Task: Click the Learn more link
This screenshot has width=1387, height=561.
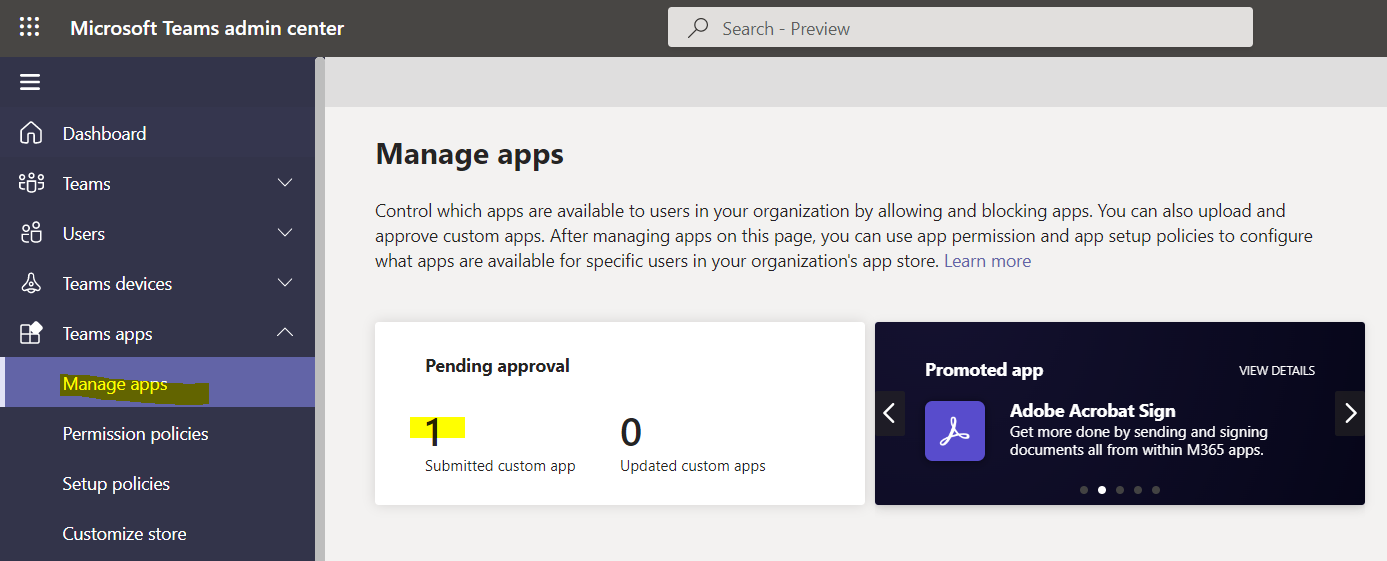Action: coord(987,261)
